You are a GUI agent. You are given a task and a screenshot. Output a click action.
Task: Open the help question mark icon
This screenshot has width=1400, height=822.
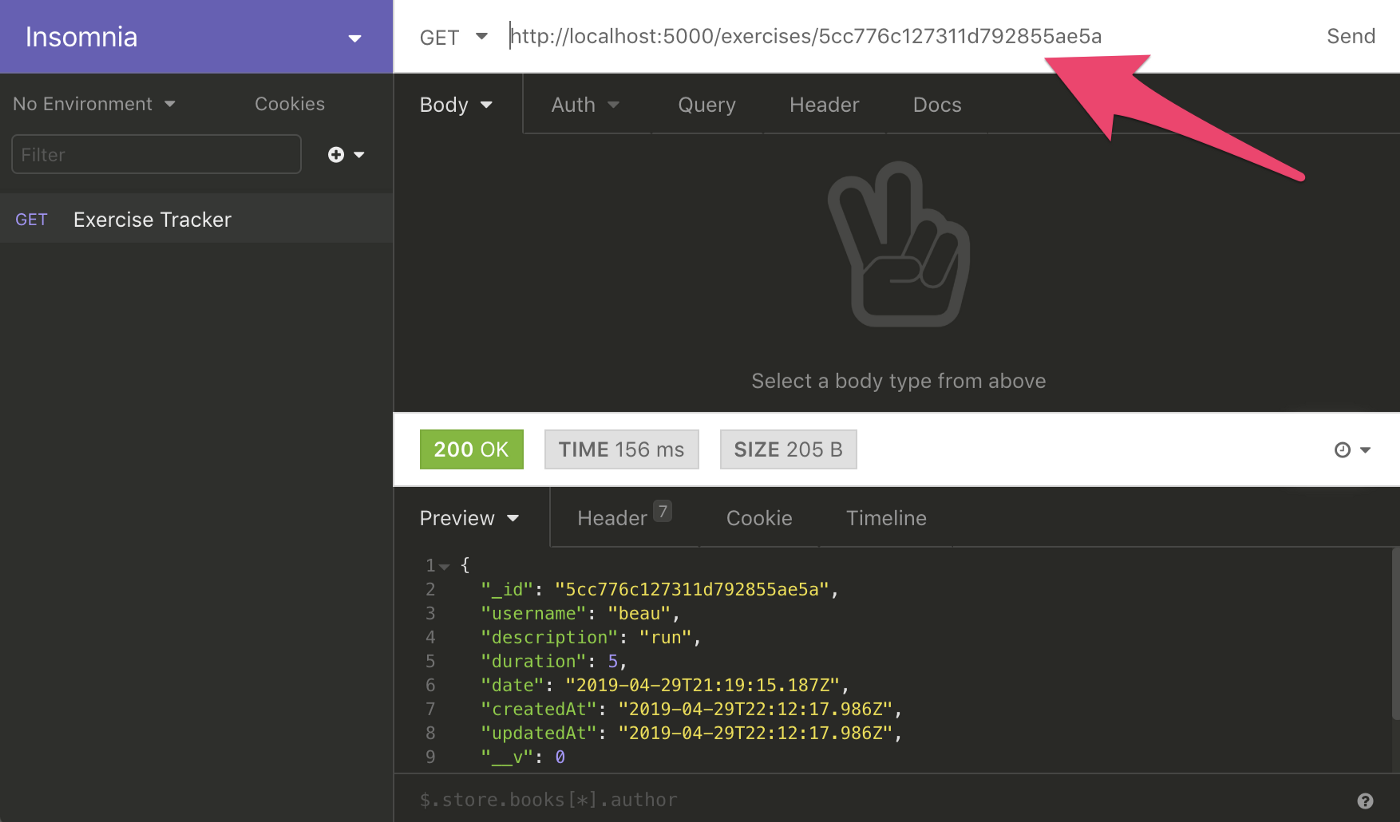tap(1365, 800)
